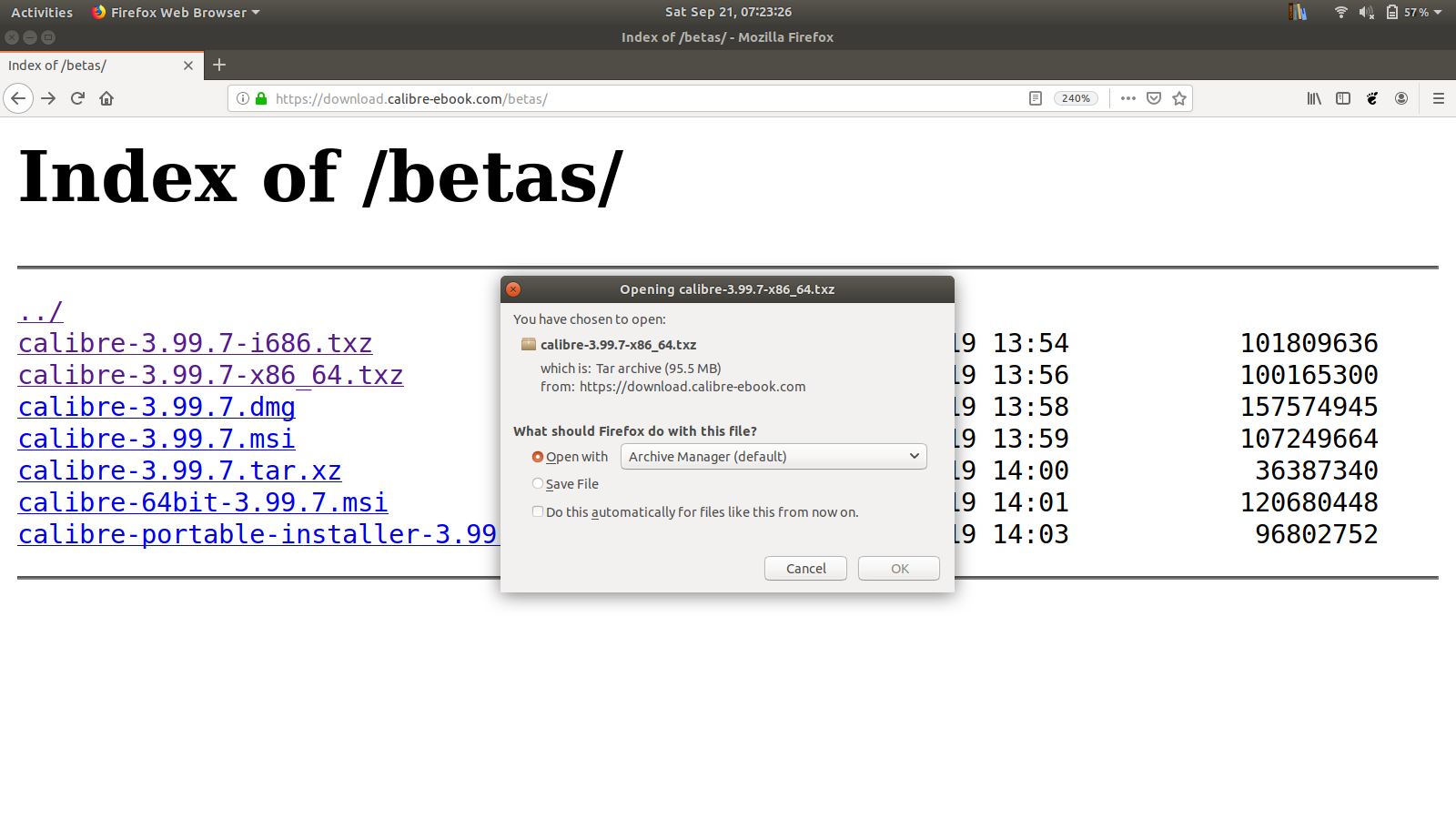Close the Opening calibre dialog

(513, 289)
